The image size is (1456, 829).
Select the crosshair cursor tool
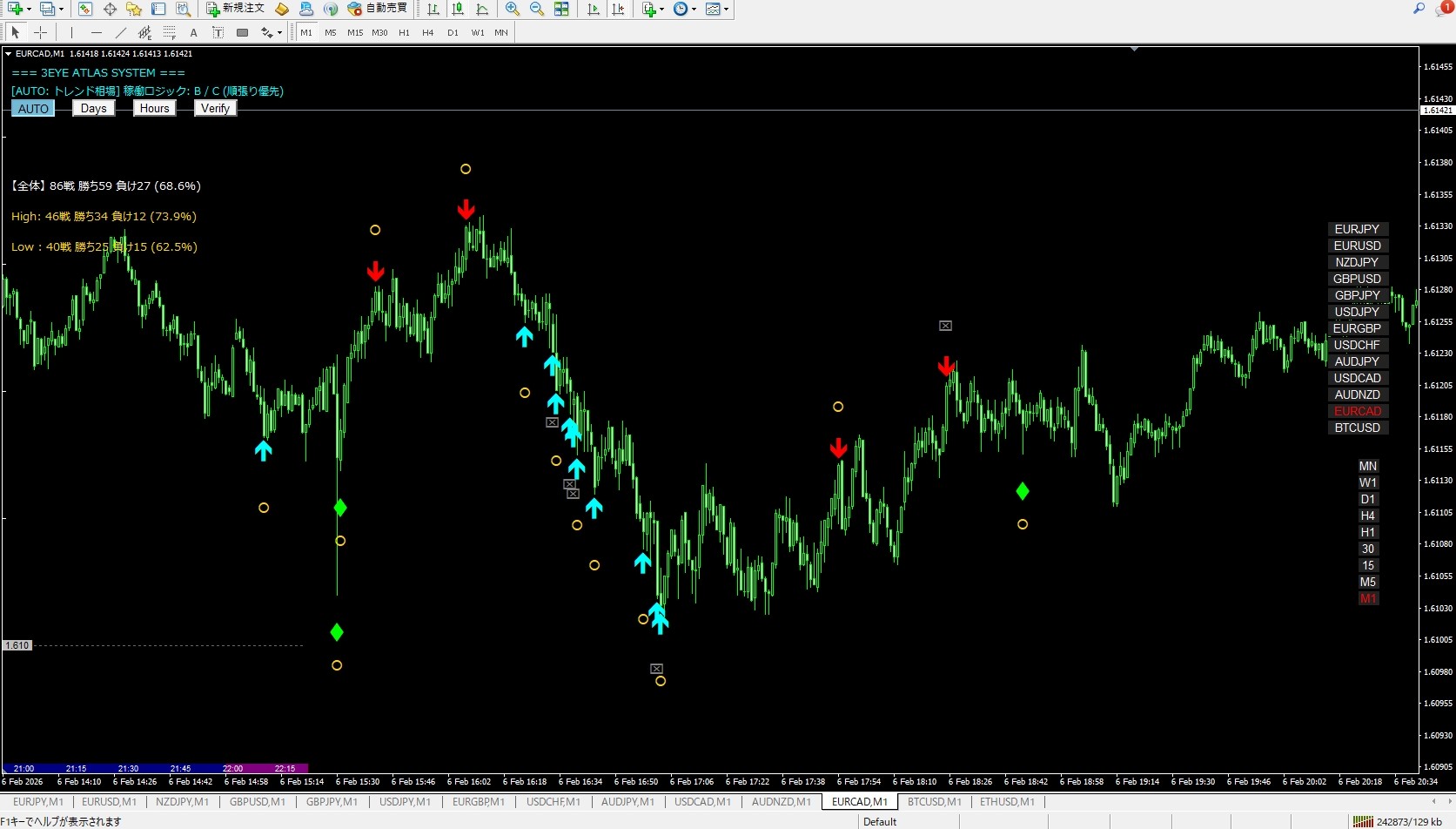click(x=40, y=32)
